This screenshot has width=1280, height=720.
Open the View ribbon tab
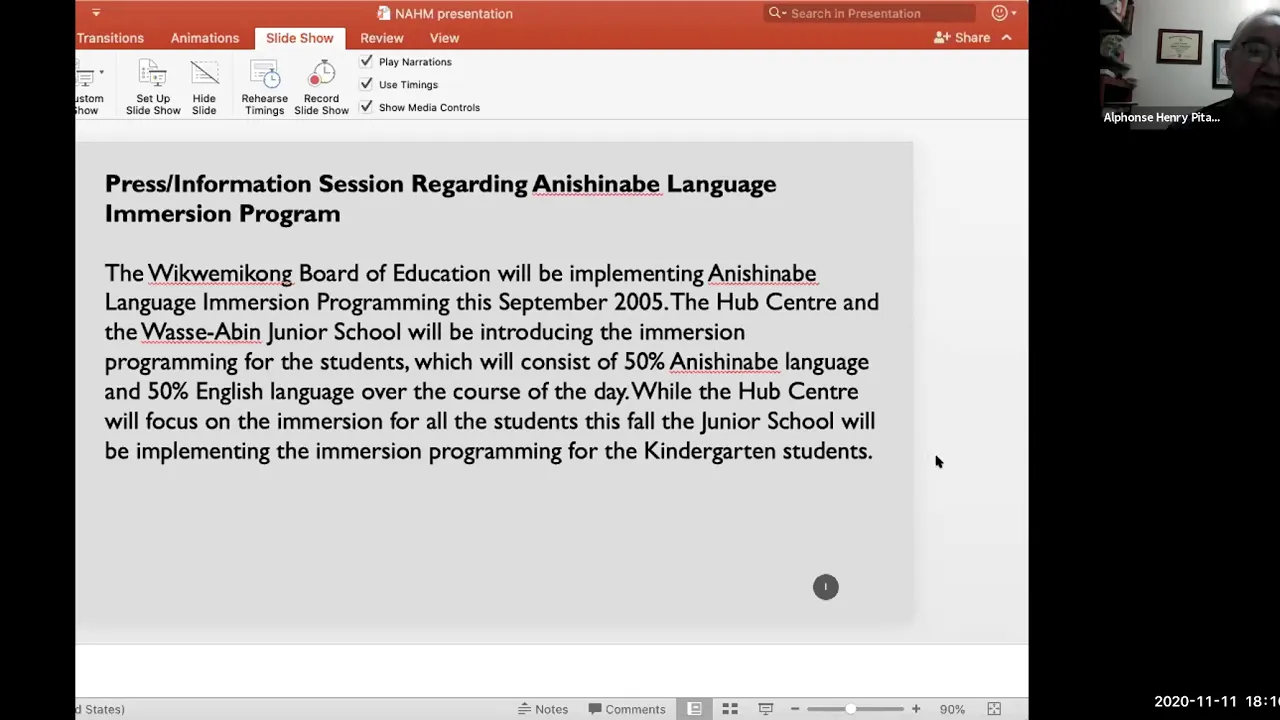click(x=444, y=38)
